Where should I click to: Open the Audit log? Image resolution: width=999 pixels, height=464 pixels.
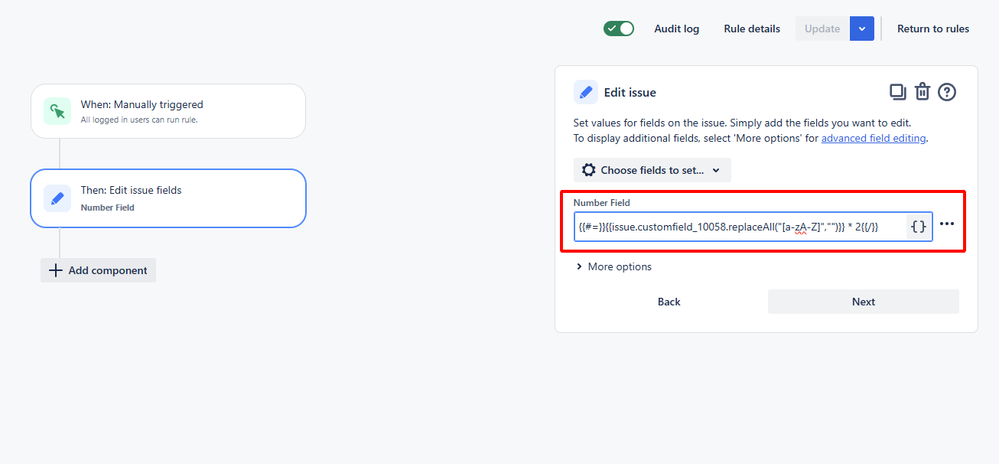[677, 29]
